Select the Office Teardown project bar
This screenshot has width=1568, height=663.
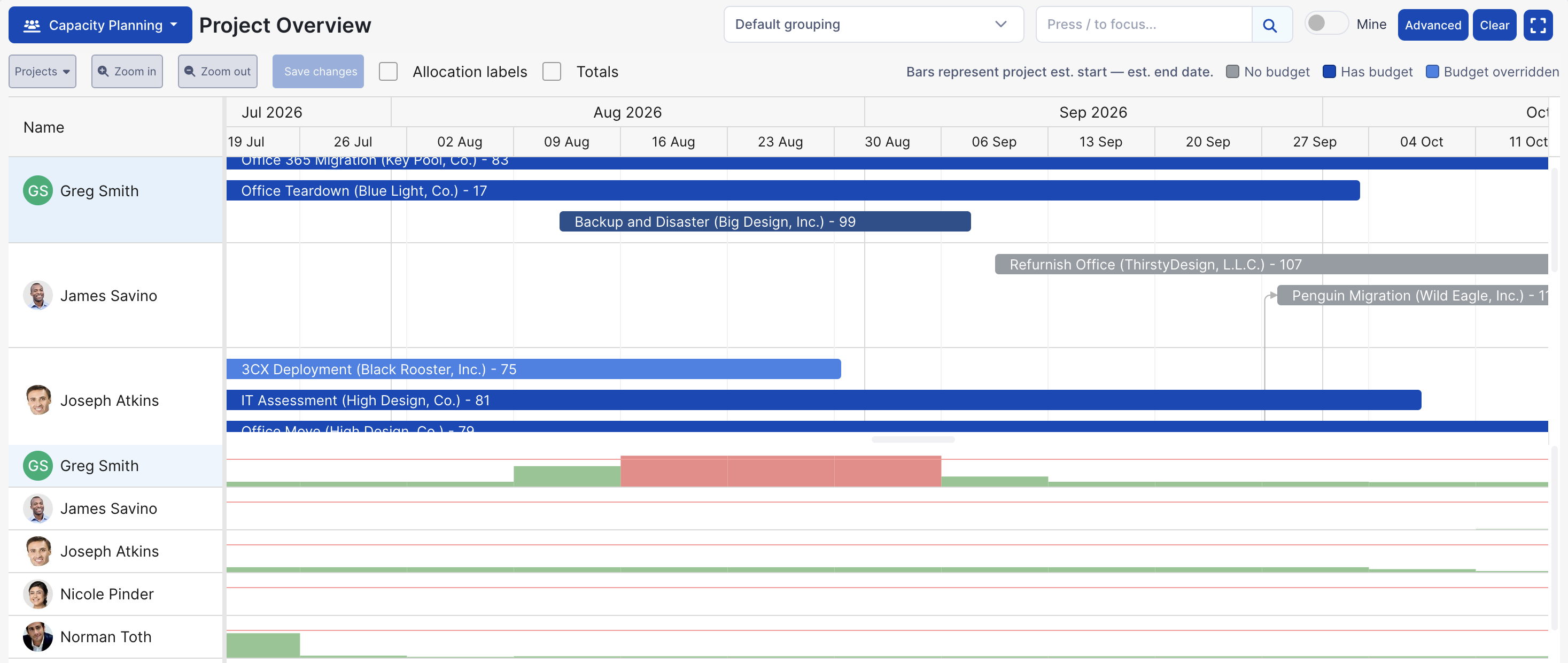click(793, 190)
